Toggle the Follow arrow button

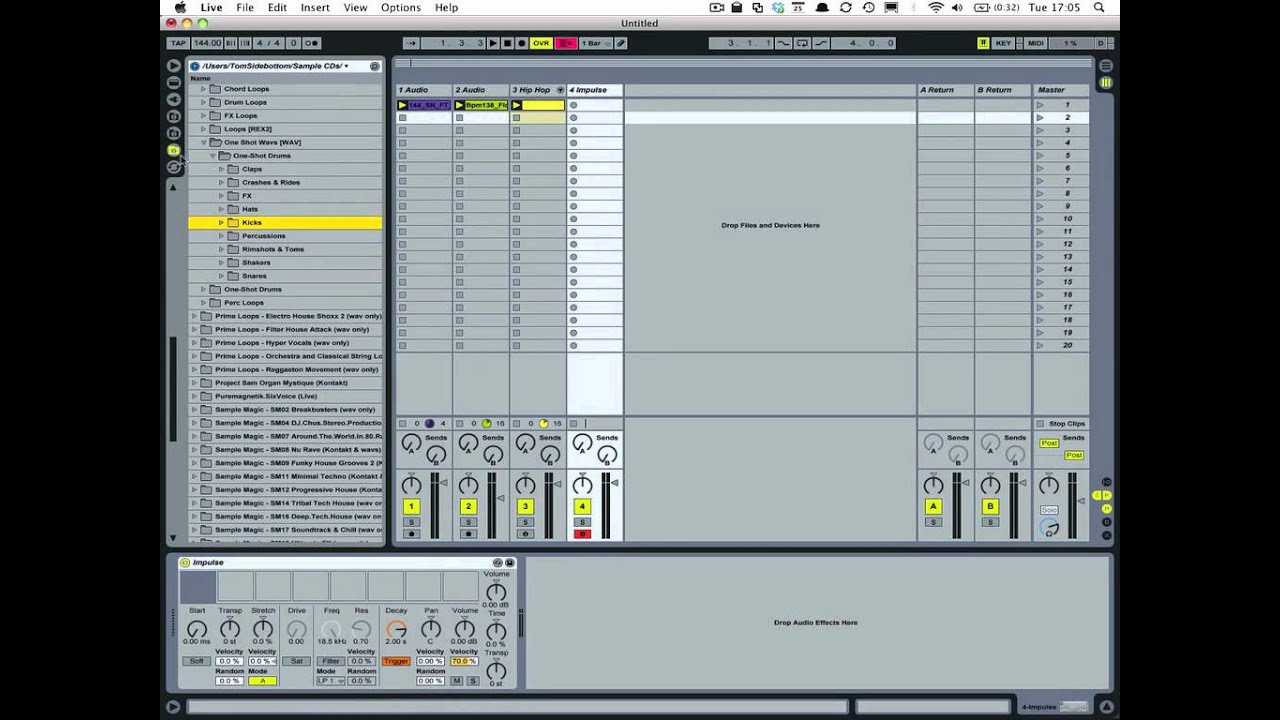[411, 43]
